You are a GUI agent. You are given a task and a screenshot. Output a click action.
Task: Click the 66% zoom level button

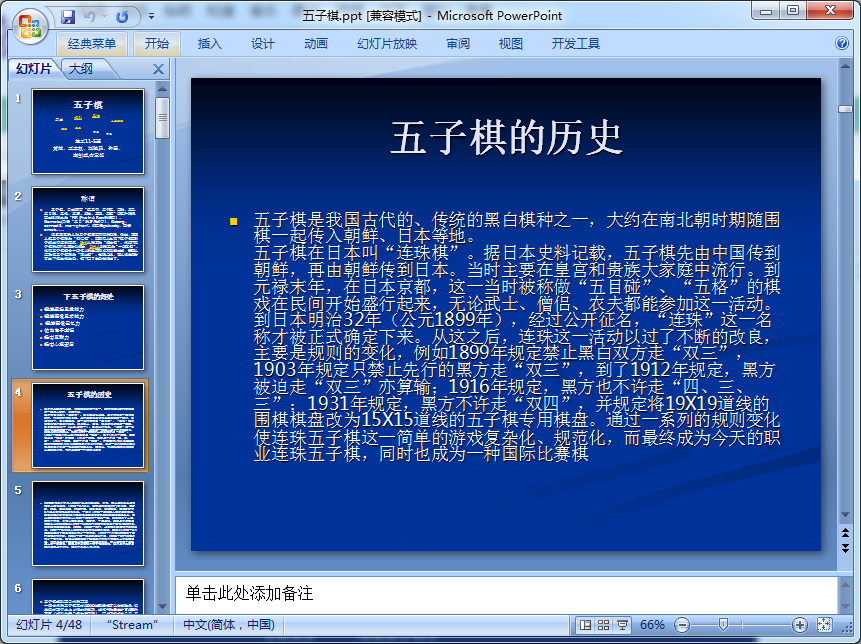652,625
